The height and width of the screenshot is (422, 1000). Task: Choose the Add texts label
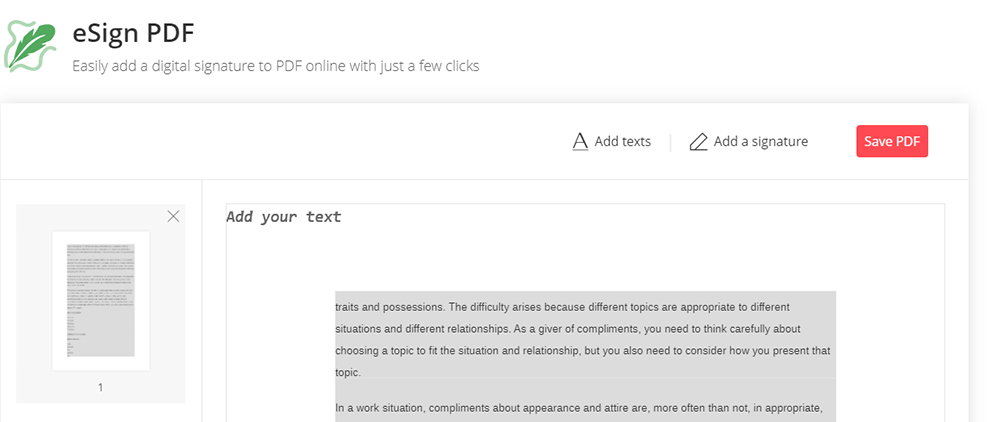tap(622, 142)
